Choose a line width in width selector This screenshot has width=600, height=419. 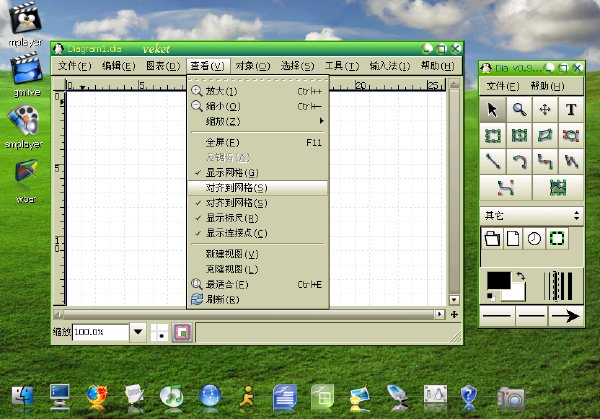(559, 286)
